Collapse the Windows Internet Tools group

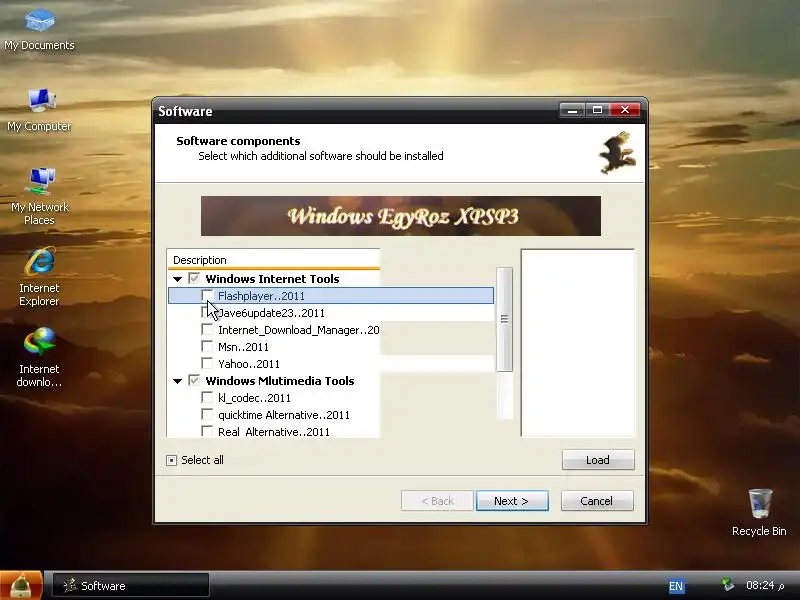[x=178, y=279]
